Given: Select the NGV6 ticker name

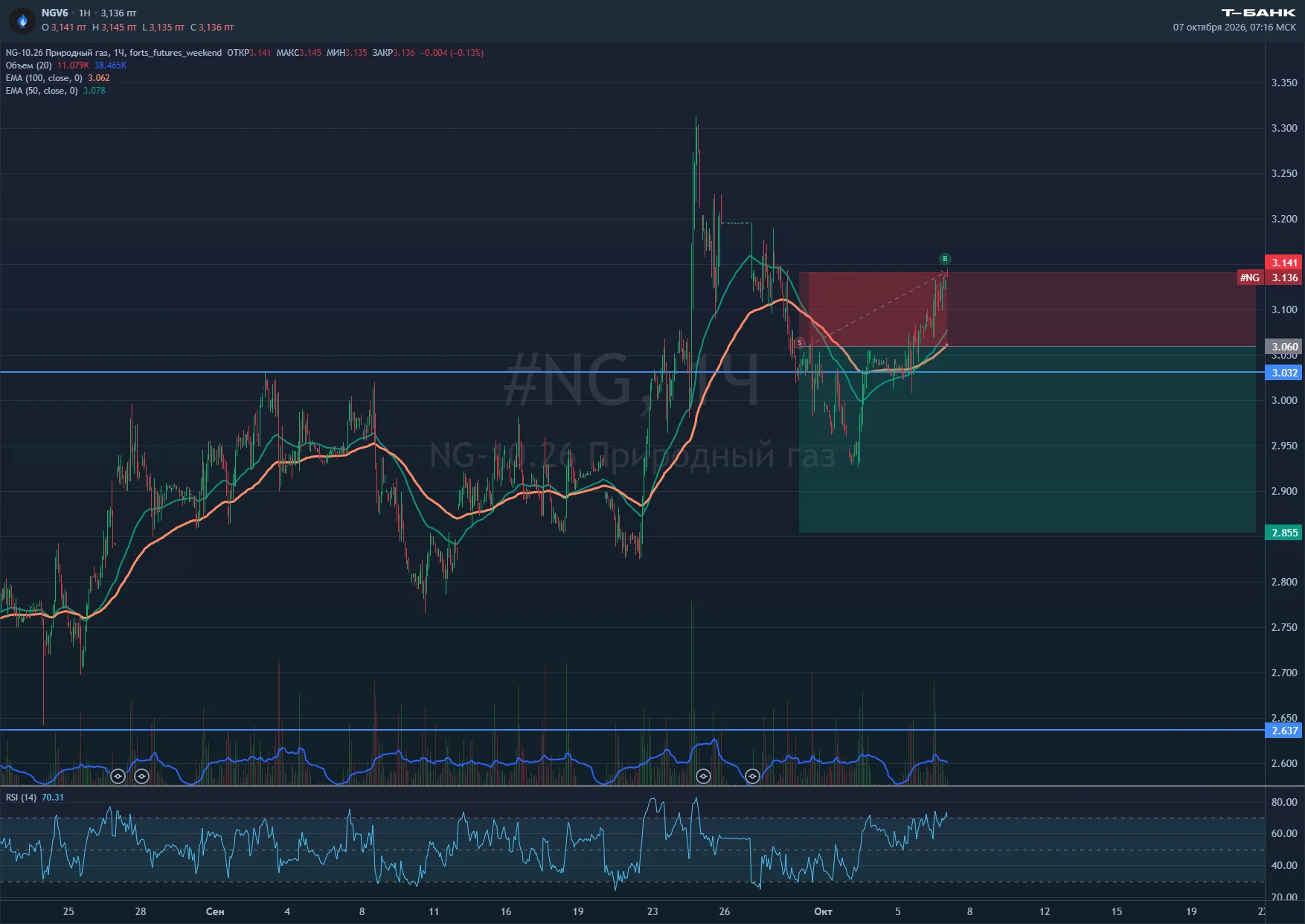Looking at the screenshot, I should [54, 13].
